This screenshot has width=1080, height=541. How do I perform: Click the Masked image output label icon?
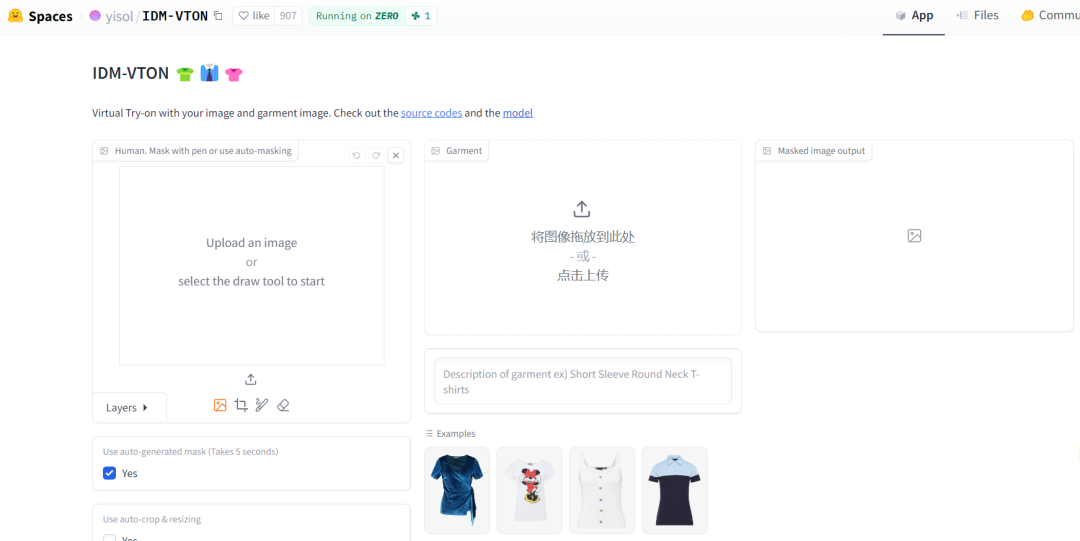click(767, 150)
